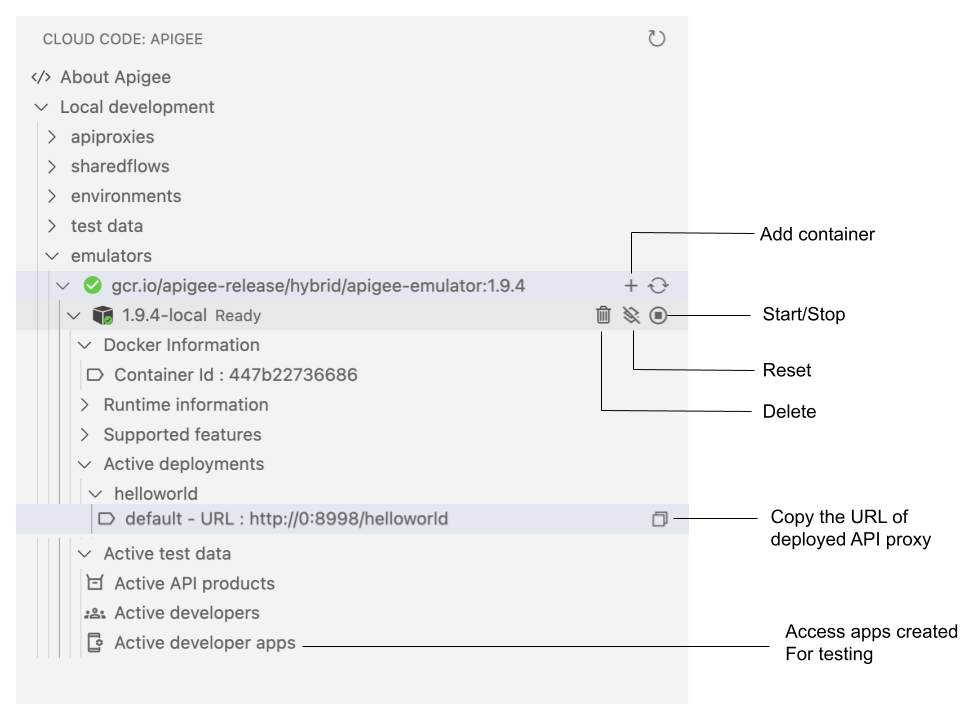Click the Container Id flag icon
The width and height of the screenshot is (960, 720).
coord(96,374)
